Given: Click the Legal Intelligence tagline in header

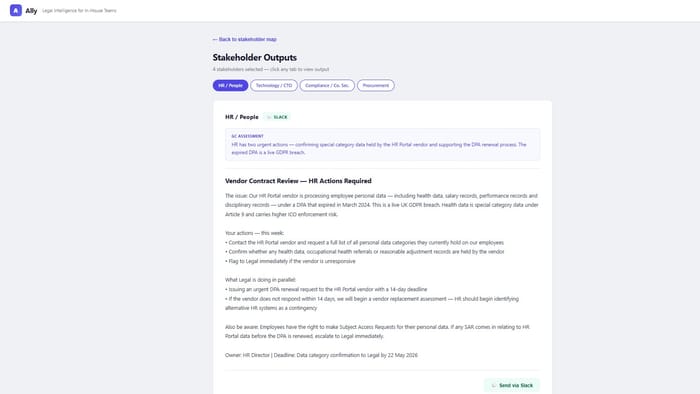Looking at the screenshot, I should pos(79,11).
